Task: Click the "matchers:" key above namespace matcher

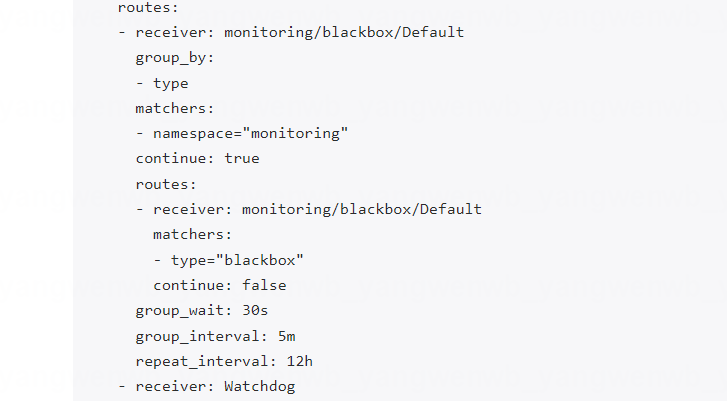Action: tap(175, 108)
